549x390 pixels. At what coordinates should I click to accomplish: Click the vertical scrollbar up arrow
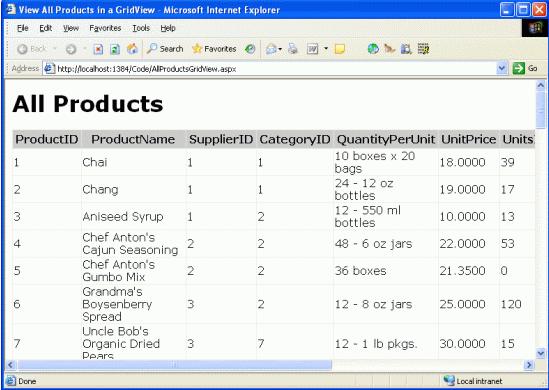(541, 85)
